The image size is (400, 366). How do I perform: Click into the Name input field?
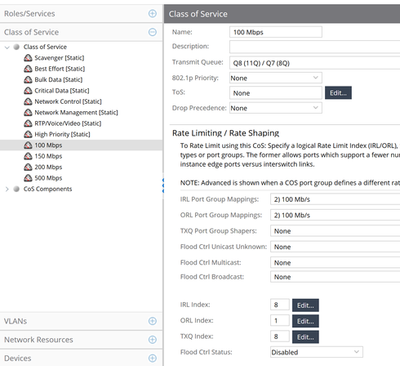coord(275,32)
